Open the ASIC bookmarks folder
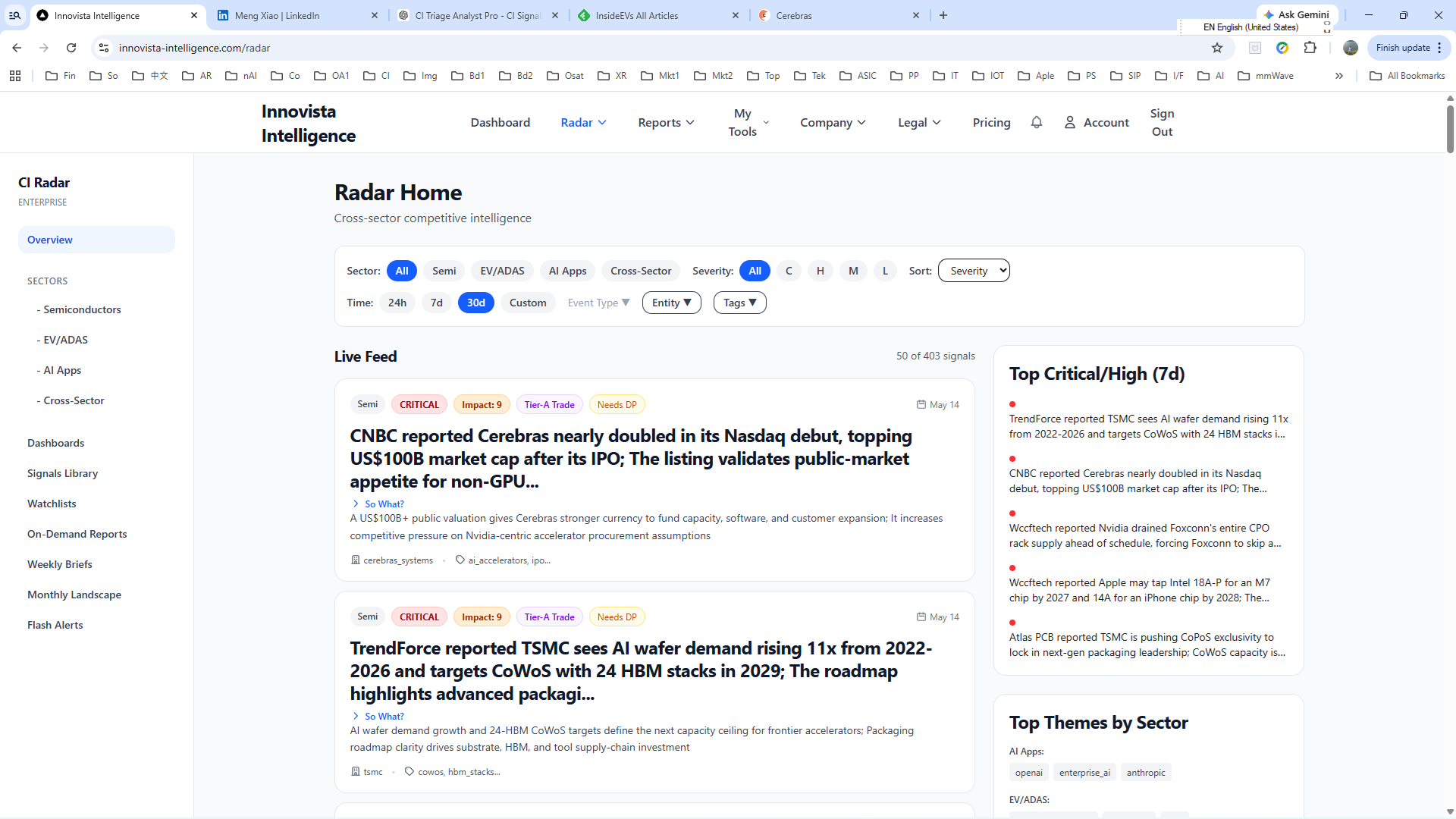1456x819 pixels. pos(858,76)
